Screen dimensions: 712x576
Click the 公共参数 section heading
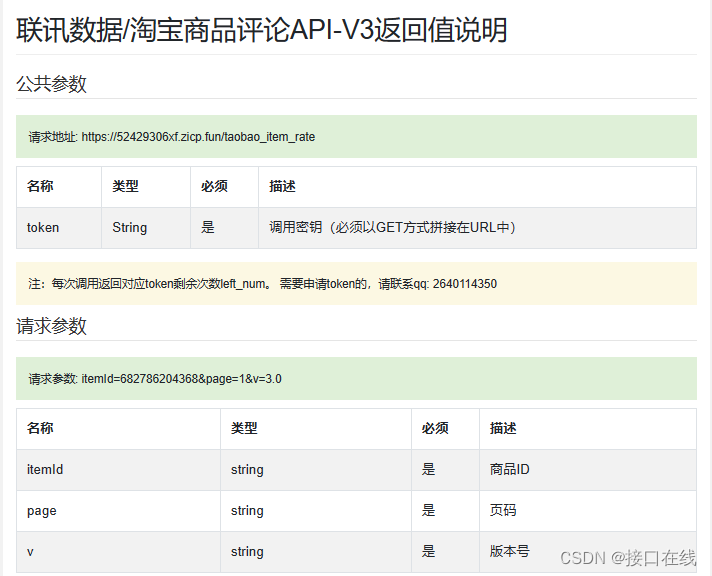pos(51,84)
